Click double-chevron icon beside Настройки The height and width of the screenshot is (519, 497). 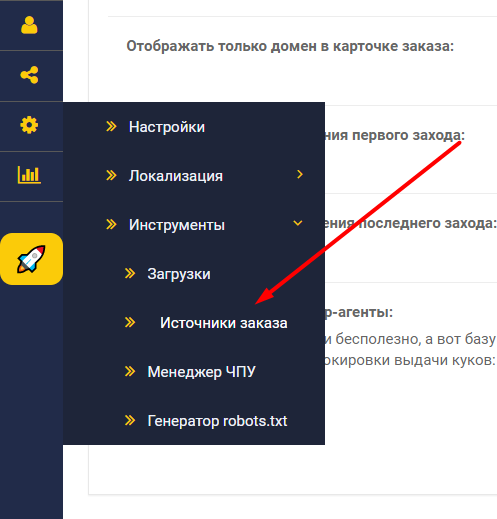111,127
